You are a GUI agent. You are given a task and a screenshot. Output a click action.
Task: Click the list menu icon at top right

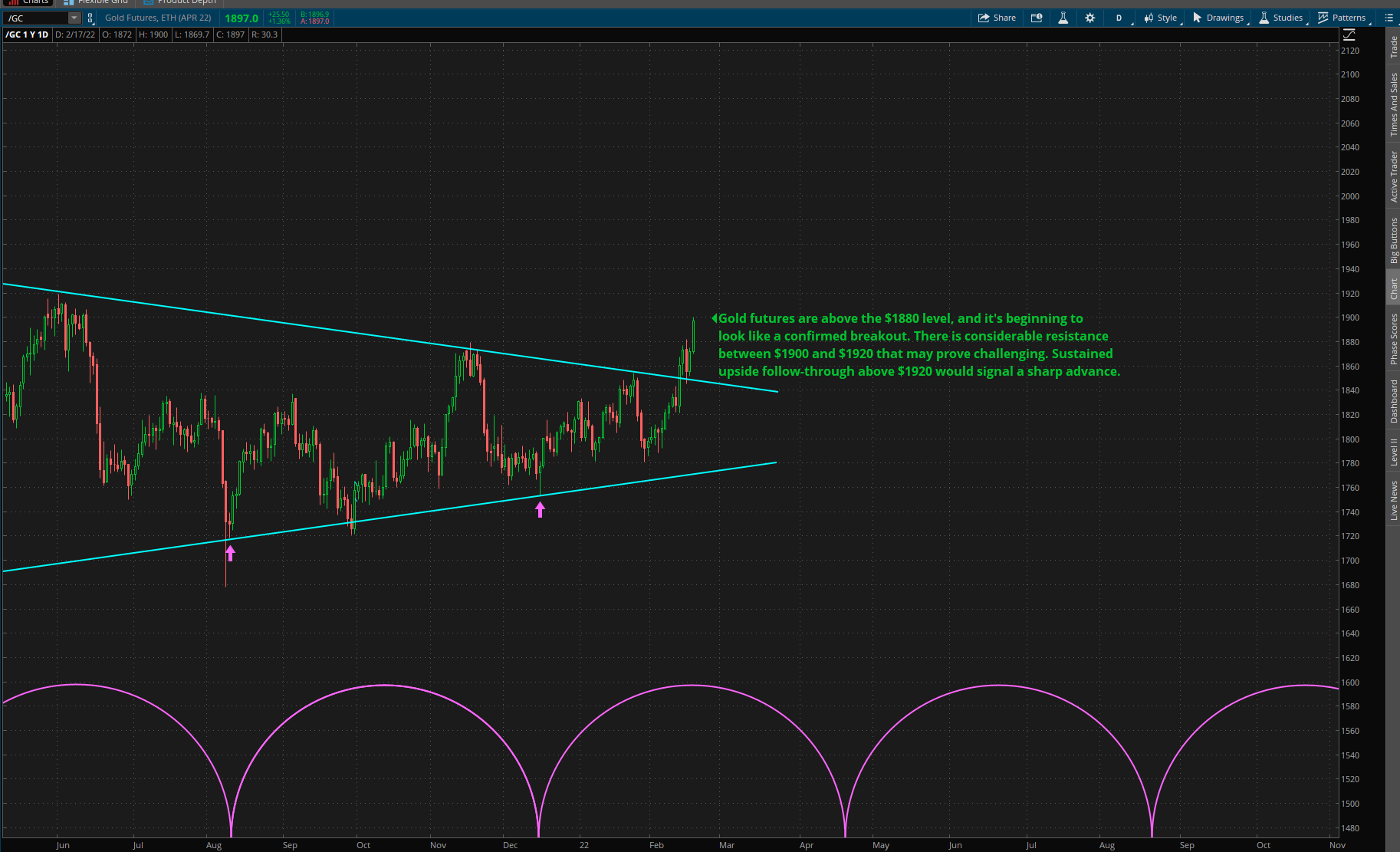(x=1388, y=18)
